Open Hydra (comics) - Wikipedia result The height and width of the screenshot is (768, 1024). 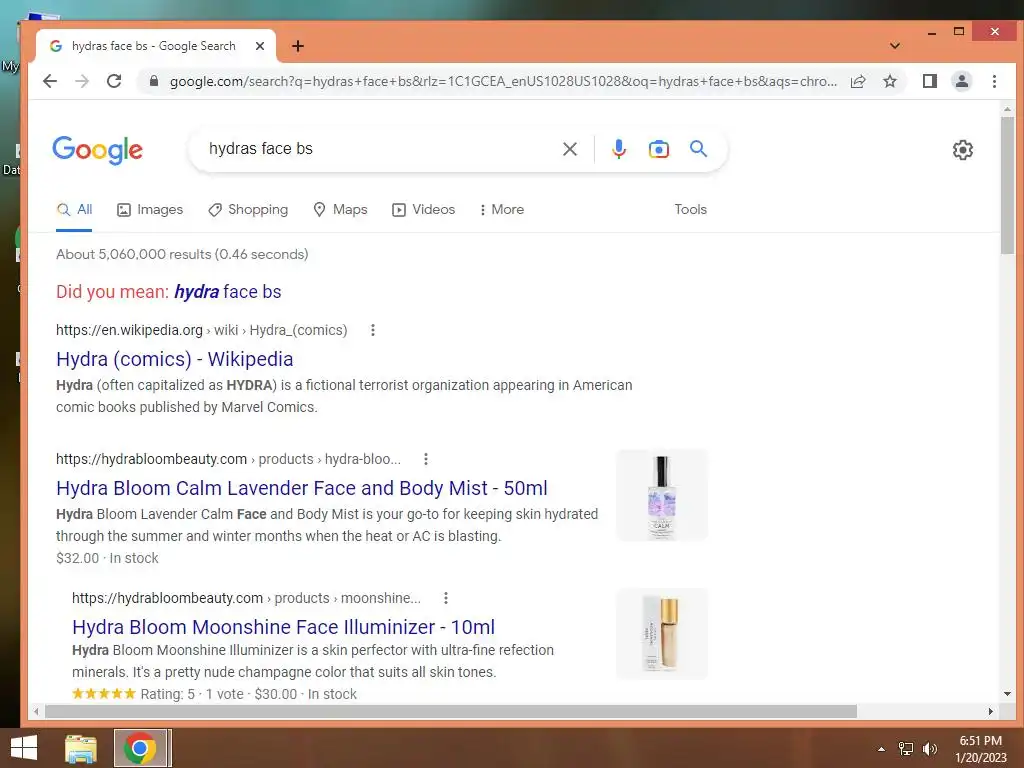pyautogui.click(x=174, y=359)
